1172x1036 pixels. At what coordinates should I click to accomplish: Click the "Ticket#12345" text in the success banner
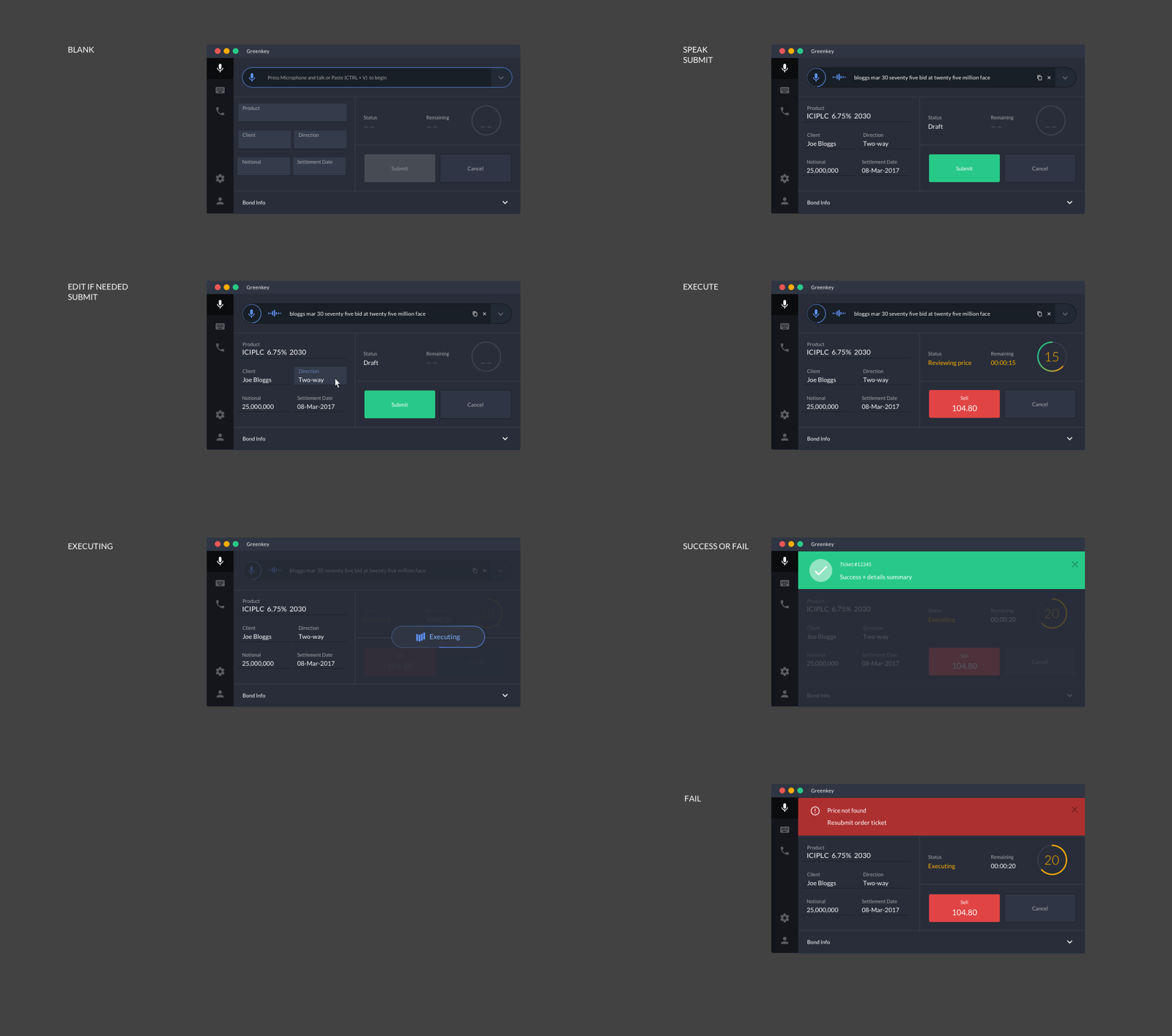click(x=856, y=565)
